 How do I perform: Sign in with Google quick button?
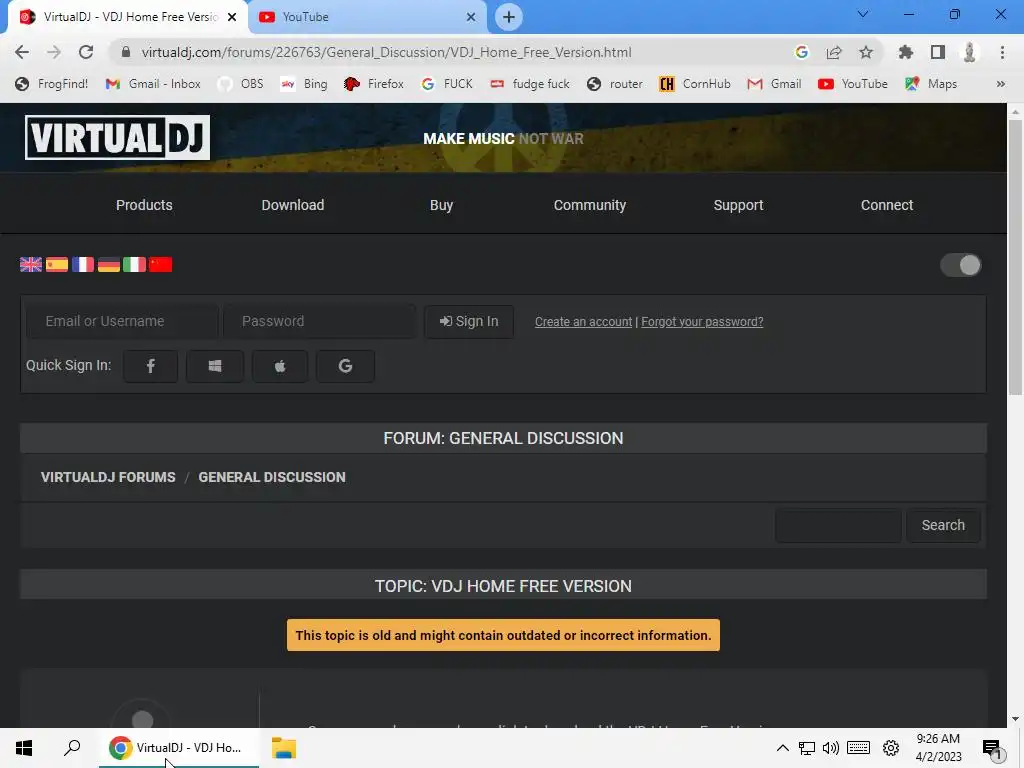click(x=345, y=366)
